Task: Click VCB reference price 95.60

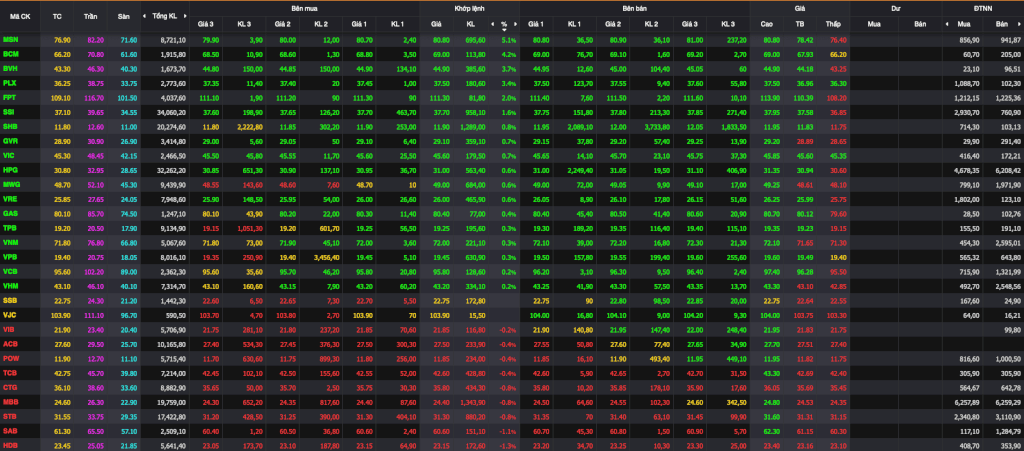Action: 62,271
